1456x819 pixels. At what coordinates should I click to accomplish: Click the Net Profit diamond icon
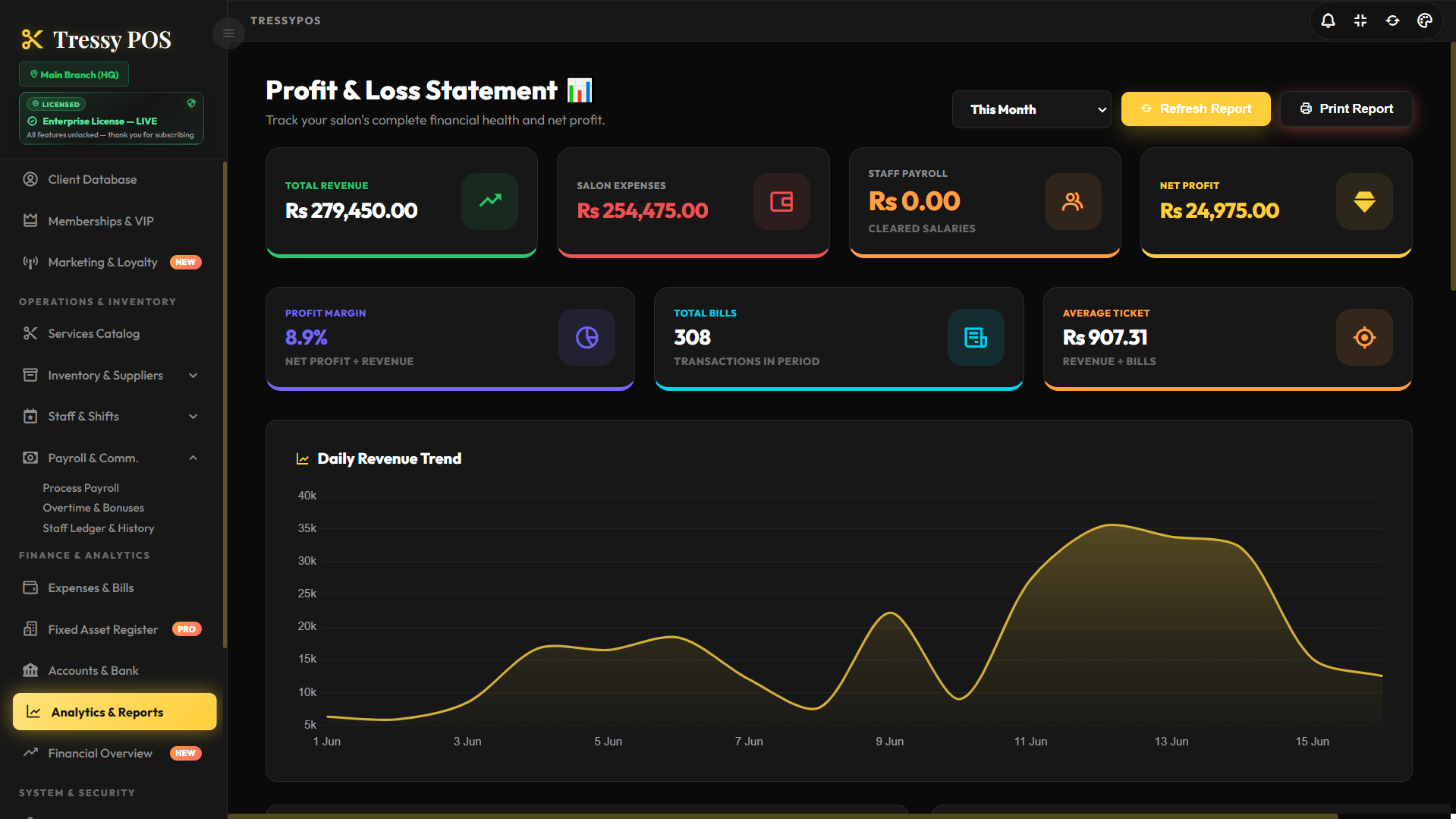click(x=1364, y=201)
